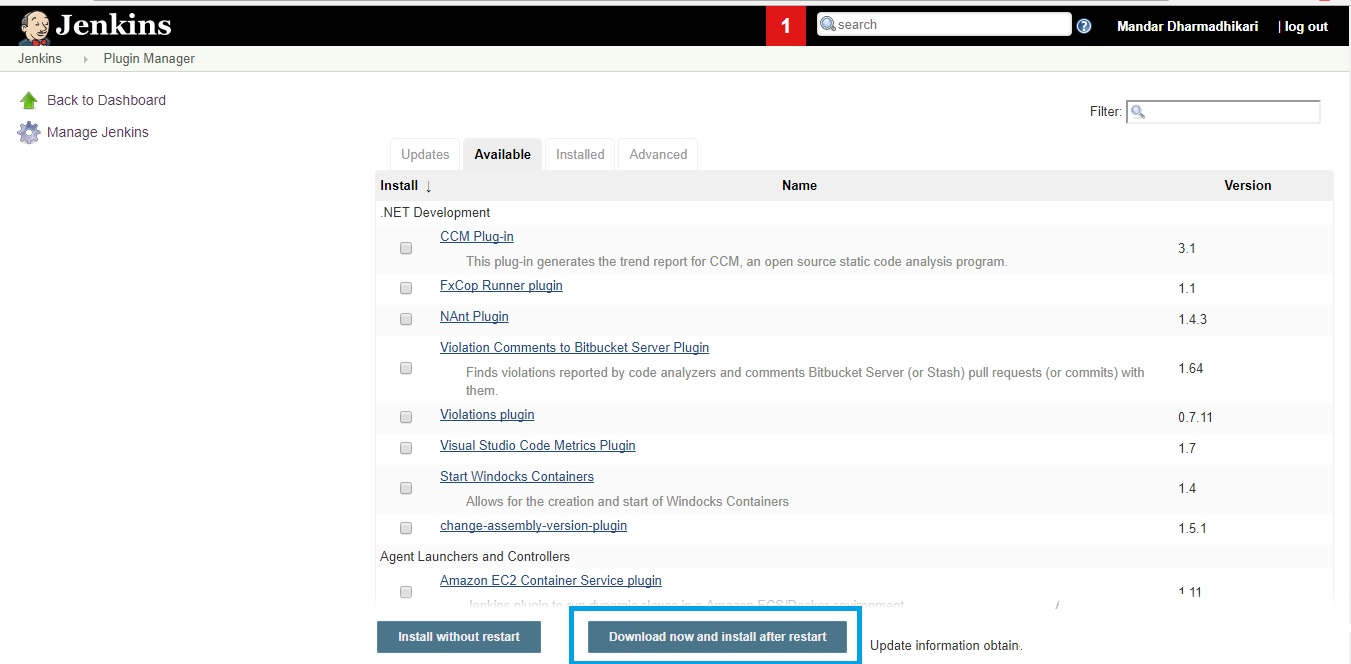Click the Jenkins butler logo icon
This screenshot has width=1351, height=664.
(x=35, y=27)
